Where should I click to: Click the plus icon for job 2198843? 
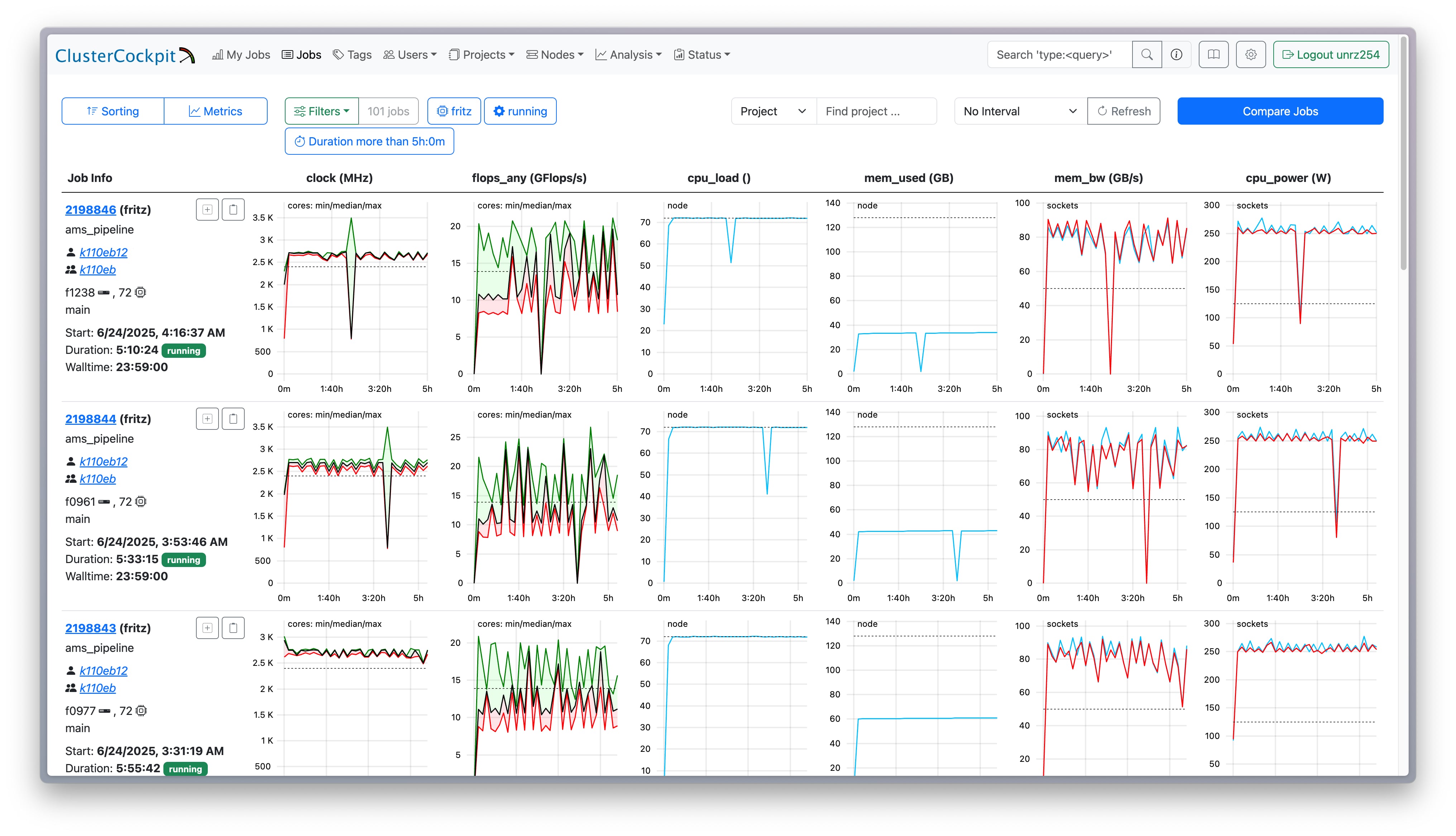(207, 628)
